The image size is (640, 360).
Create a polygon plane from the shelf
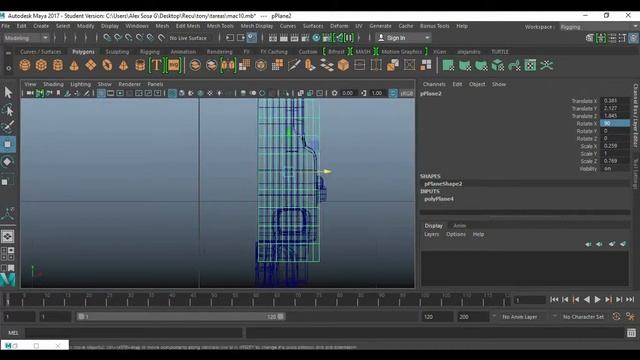(x=91, y=65)
